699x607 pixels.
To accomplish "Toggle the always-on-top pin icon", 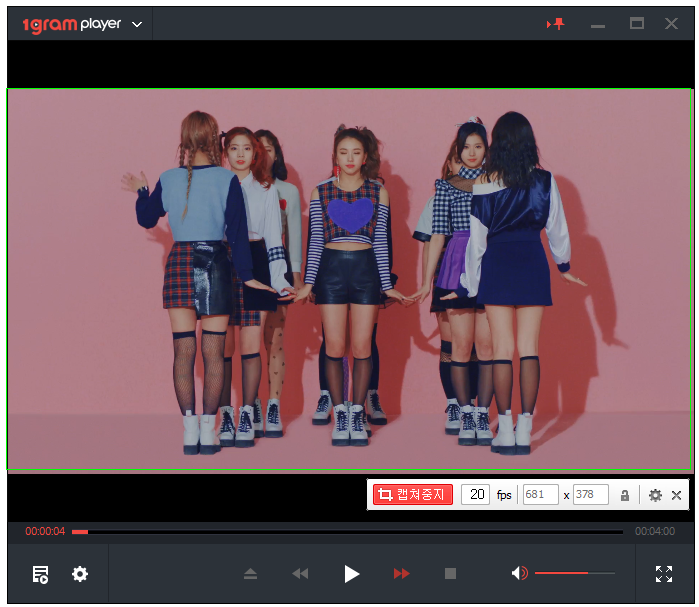I will pos(555,24).
